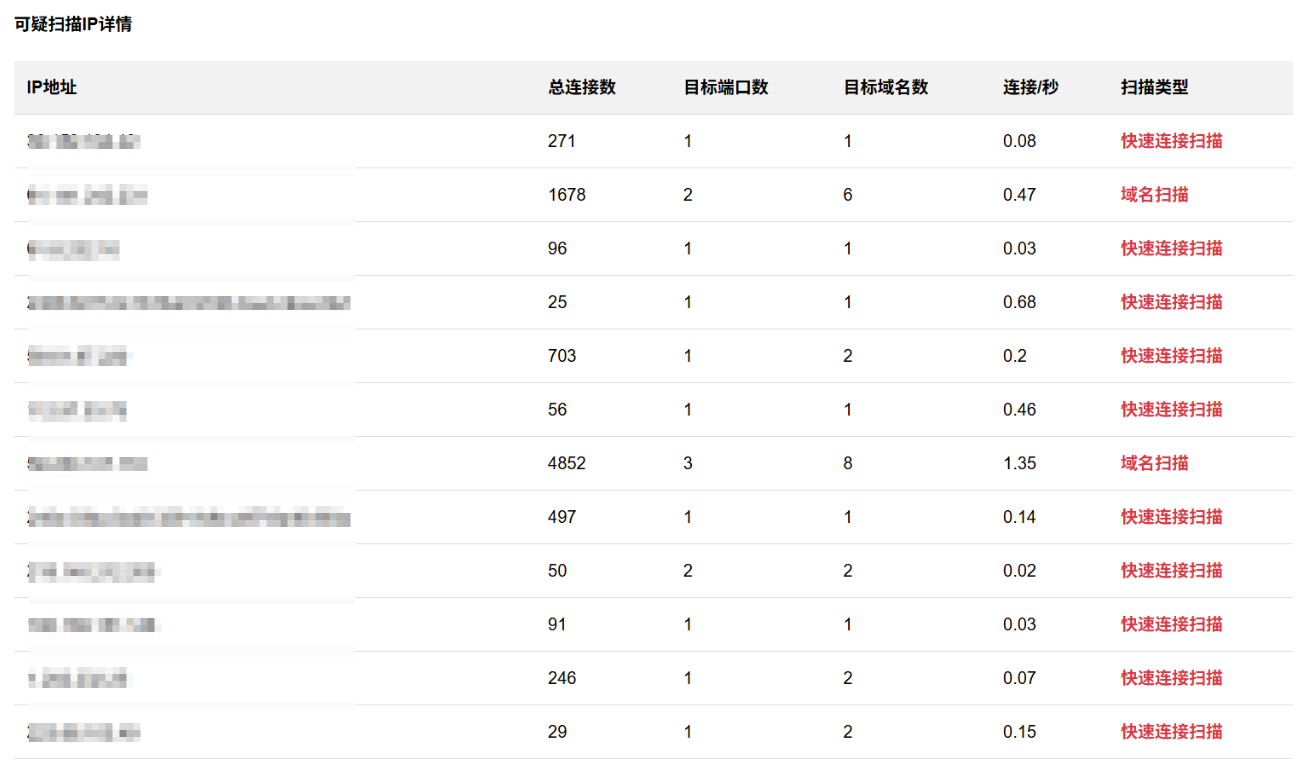
Task: Click 快速连接扫描 in the 271-connections row
Action: click(1172, 141)
